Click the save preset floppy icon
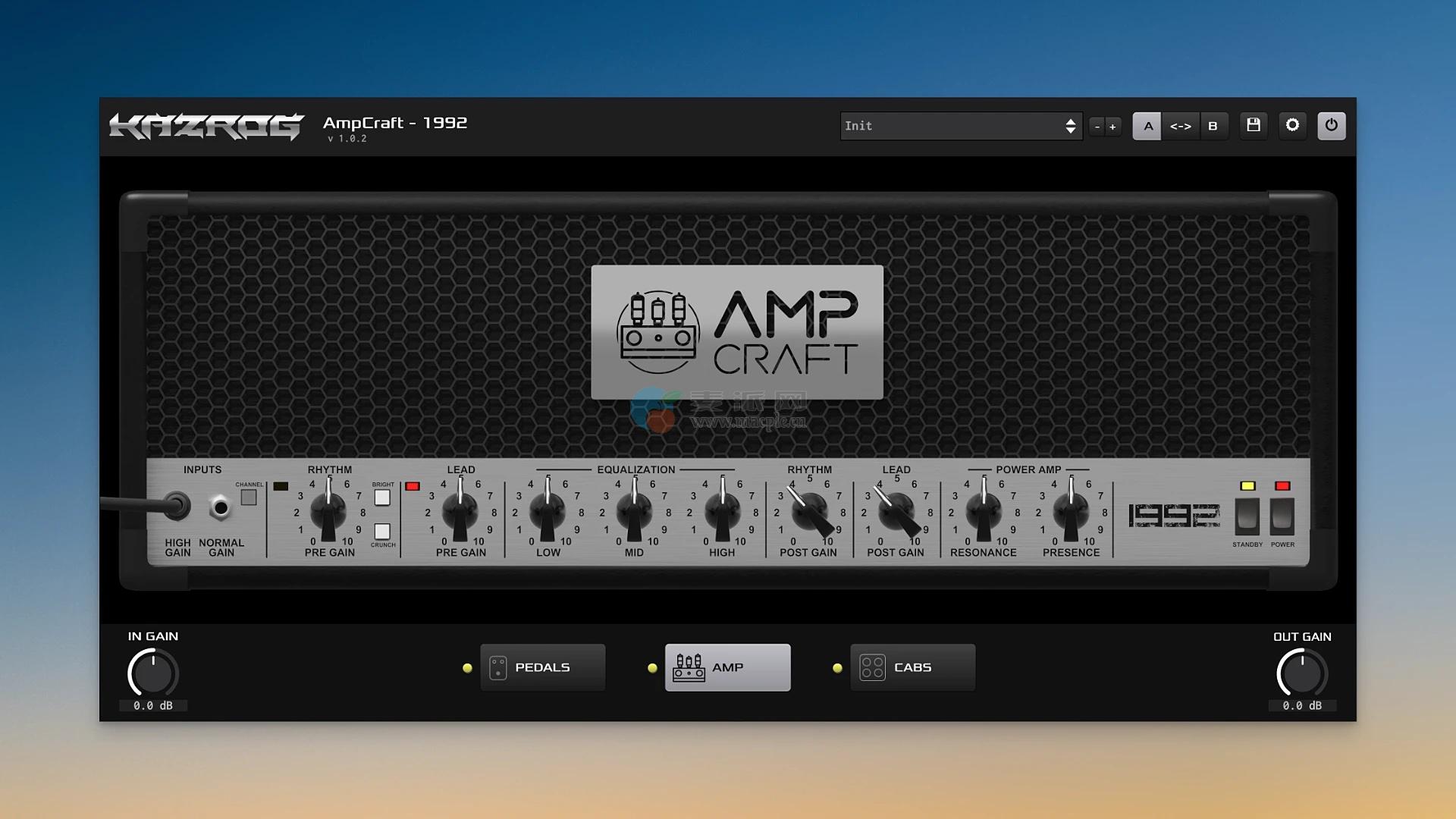Viewport: 1456px width, 819px height. pyautogui.click(x=1253, y=125)
